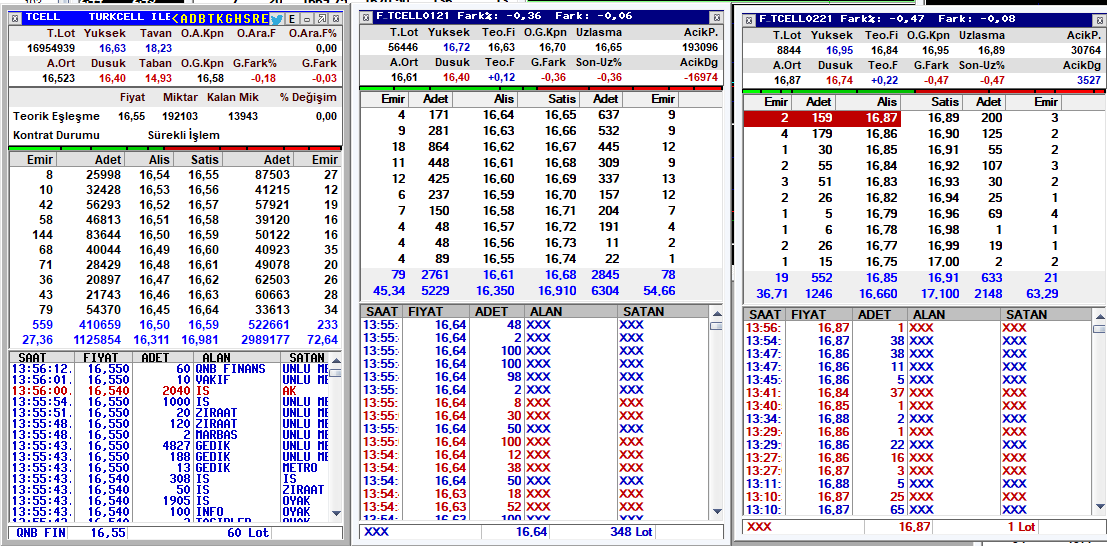Open system menu icon of F_TCELL0121 window

(366, 17)
